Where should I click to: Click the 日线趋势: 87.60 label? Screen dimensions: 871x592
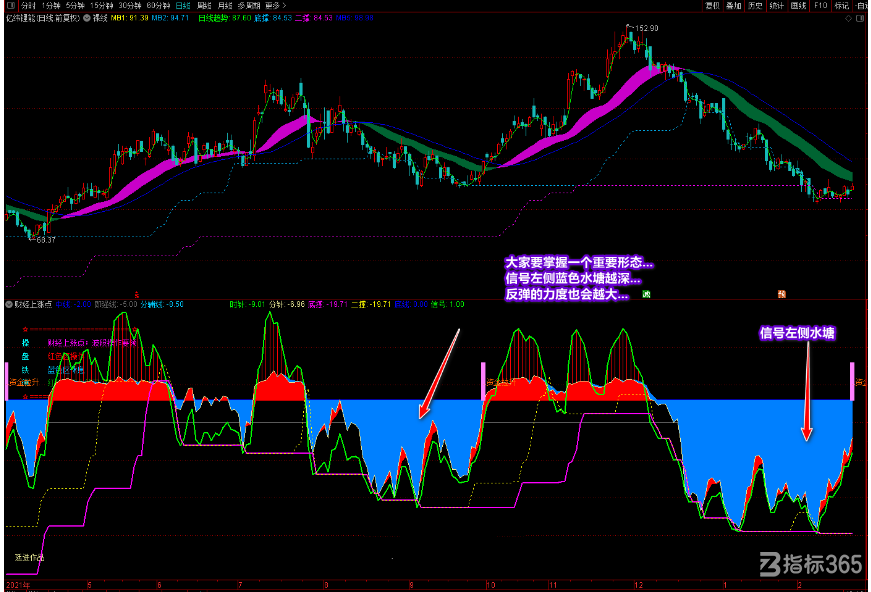tap(225, 18)
